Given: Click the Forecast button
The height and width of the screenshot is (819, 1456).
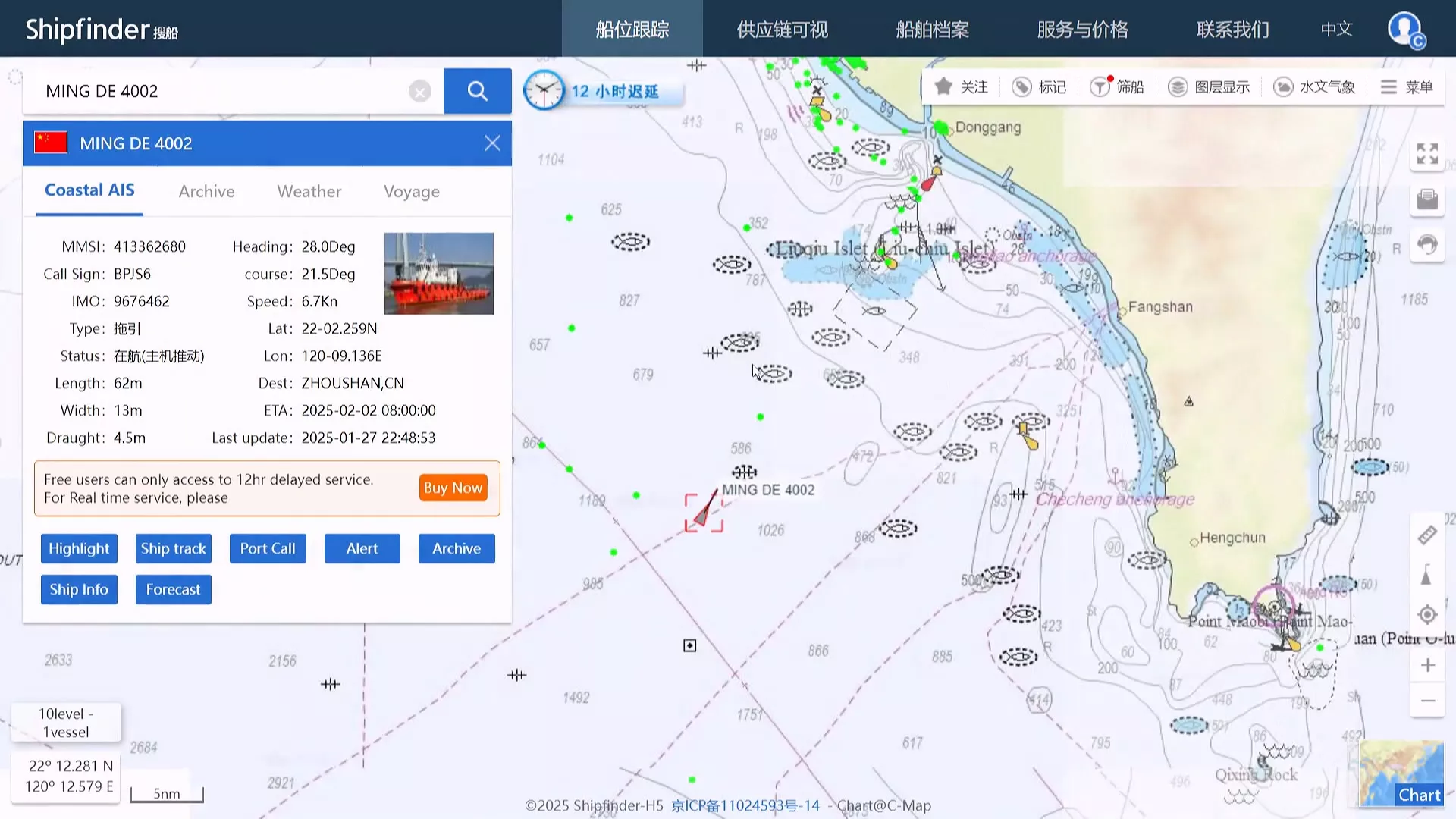Looking at the screenshot, I should [173, 589].
